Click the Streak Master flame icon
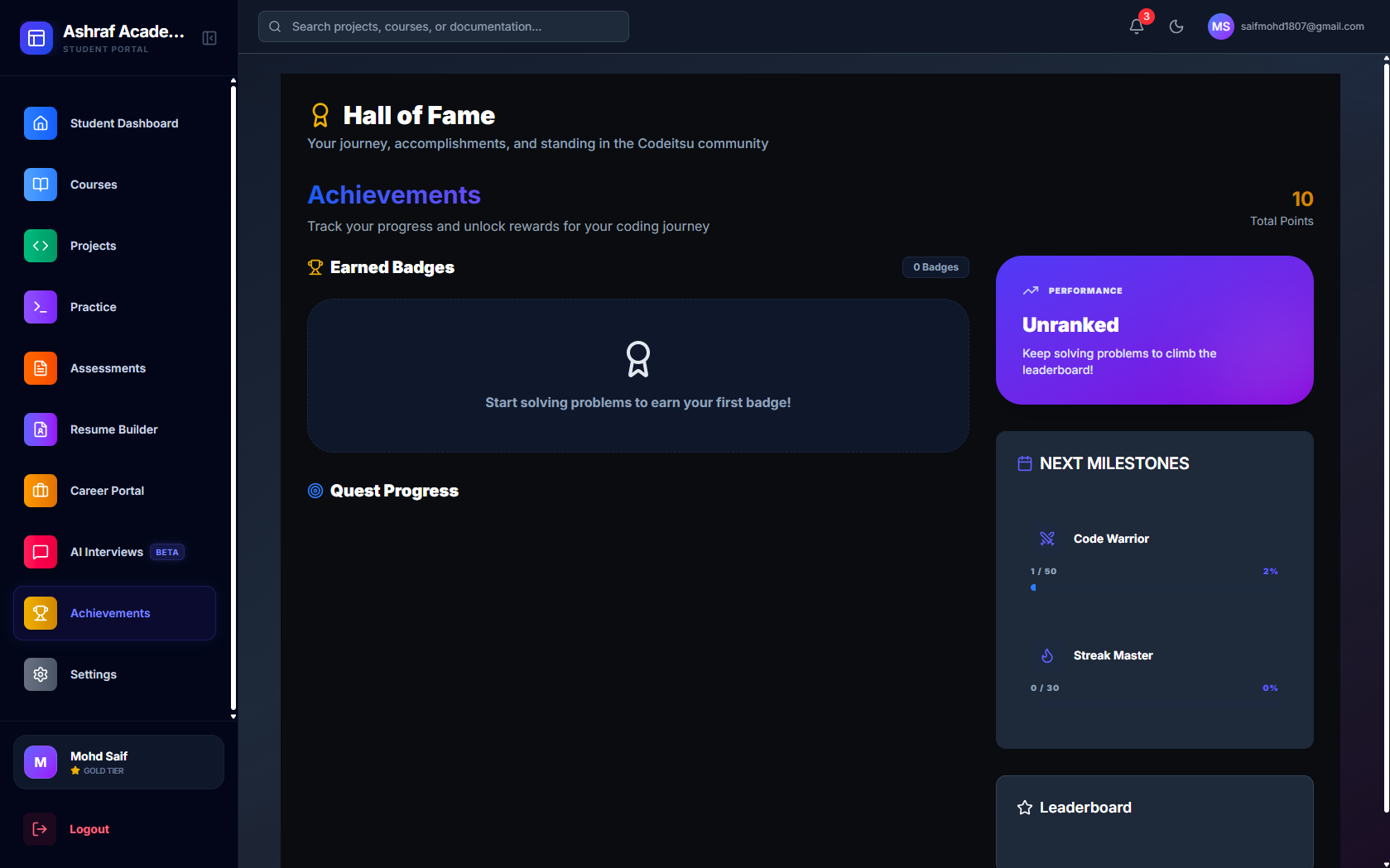Viewport: 1390px width, 868px height. pos(1047,655)
